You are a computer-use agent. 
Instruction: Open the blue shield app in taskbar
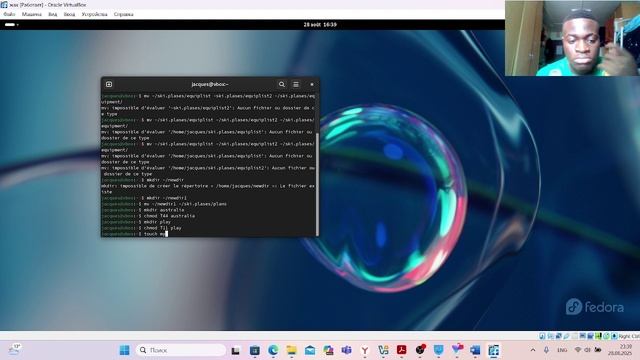coord(438,350)
